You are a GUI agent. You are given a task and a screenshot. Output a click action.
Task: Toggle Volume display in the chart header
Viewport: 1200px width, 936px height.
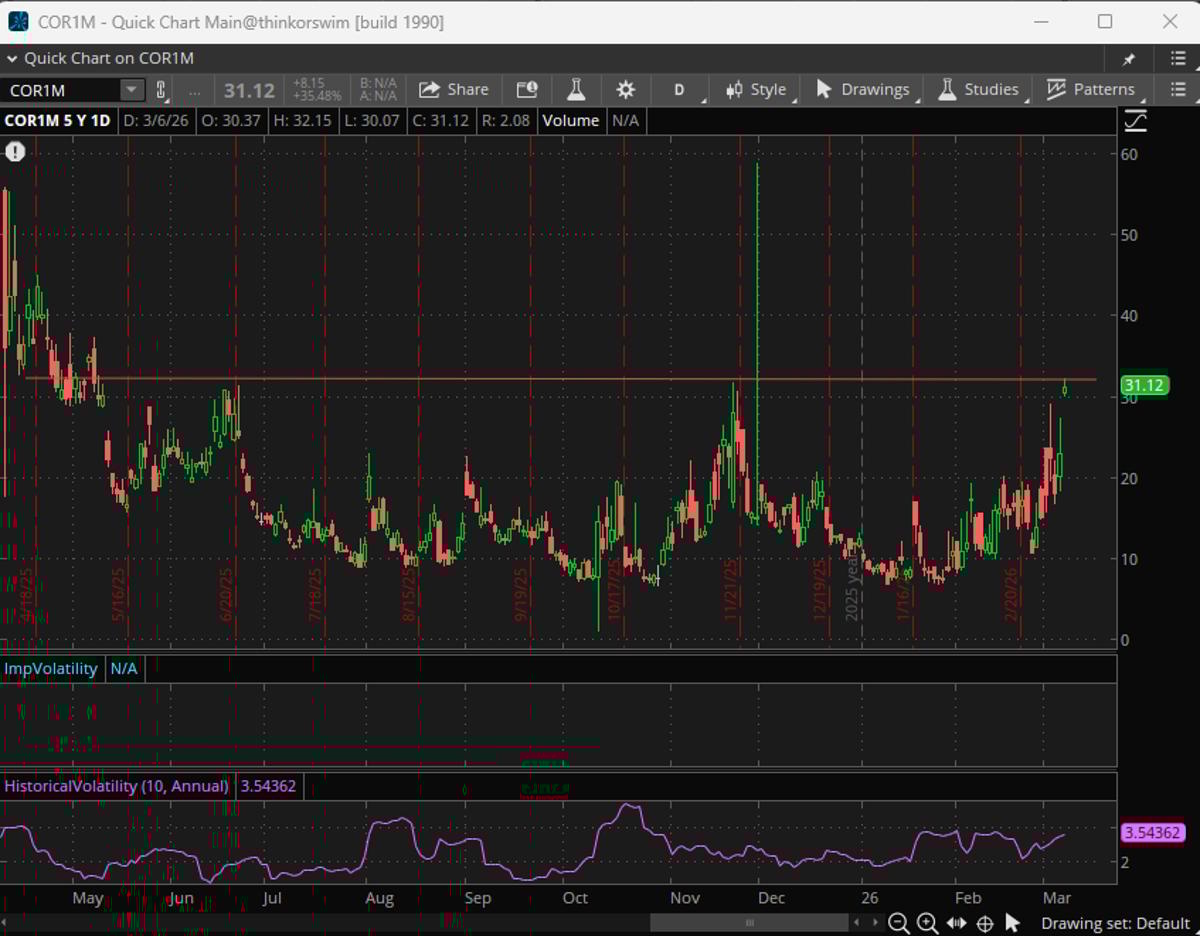[x=571, y=120]
